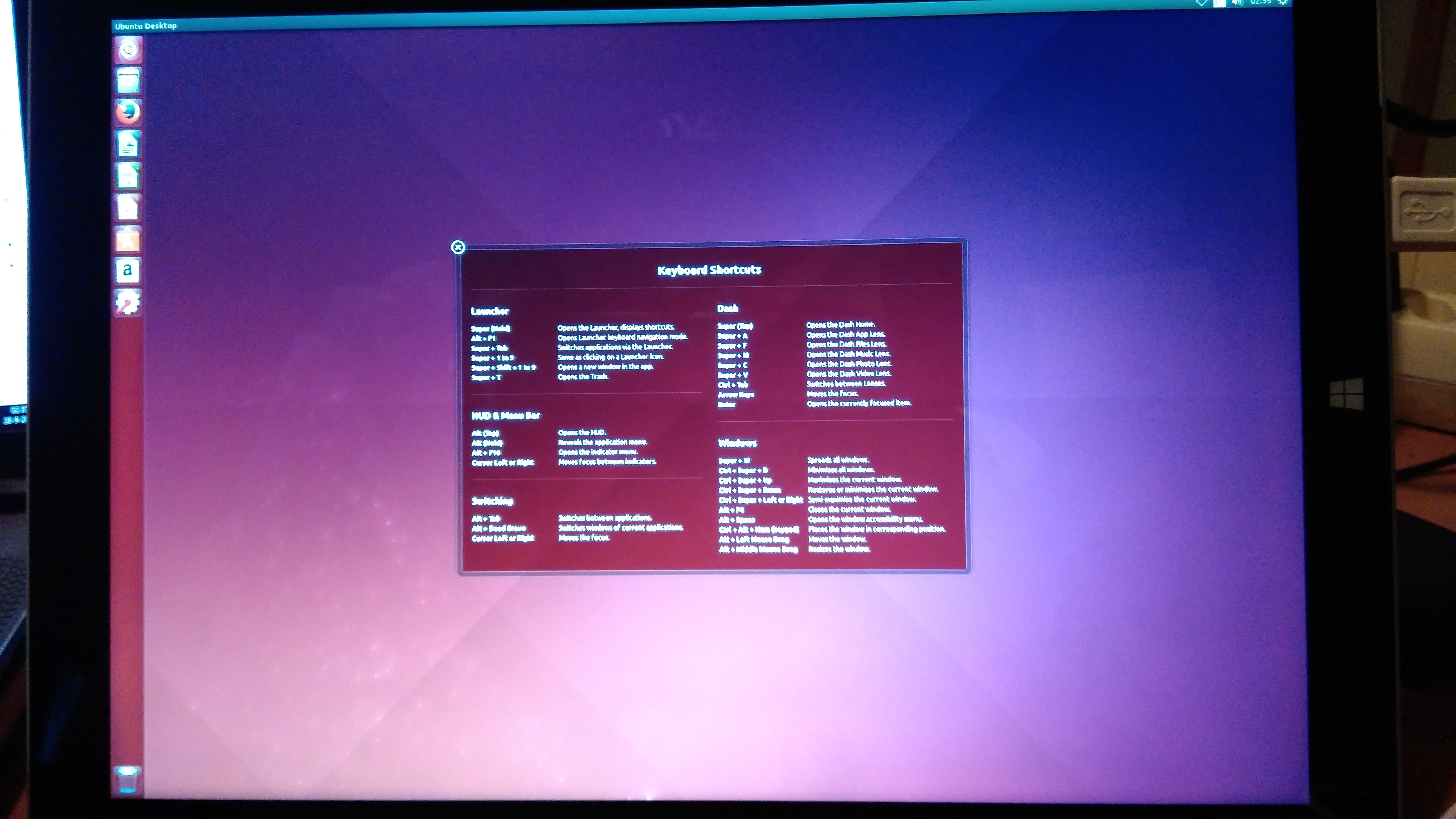Open System Settings gear and wrench icon
1456x819 pixels.
pyautogui.click(x=128, y=302)
